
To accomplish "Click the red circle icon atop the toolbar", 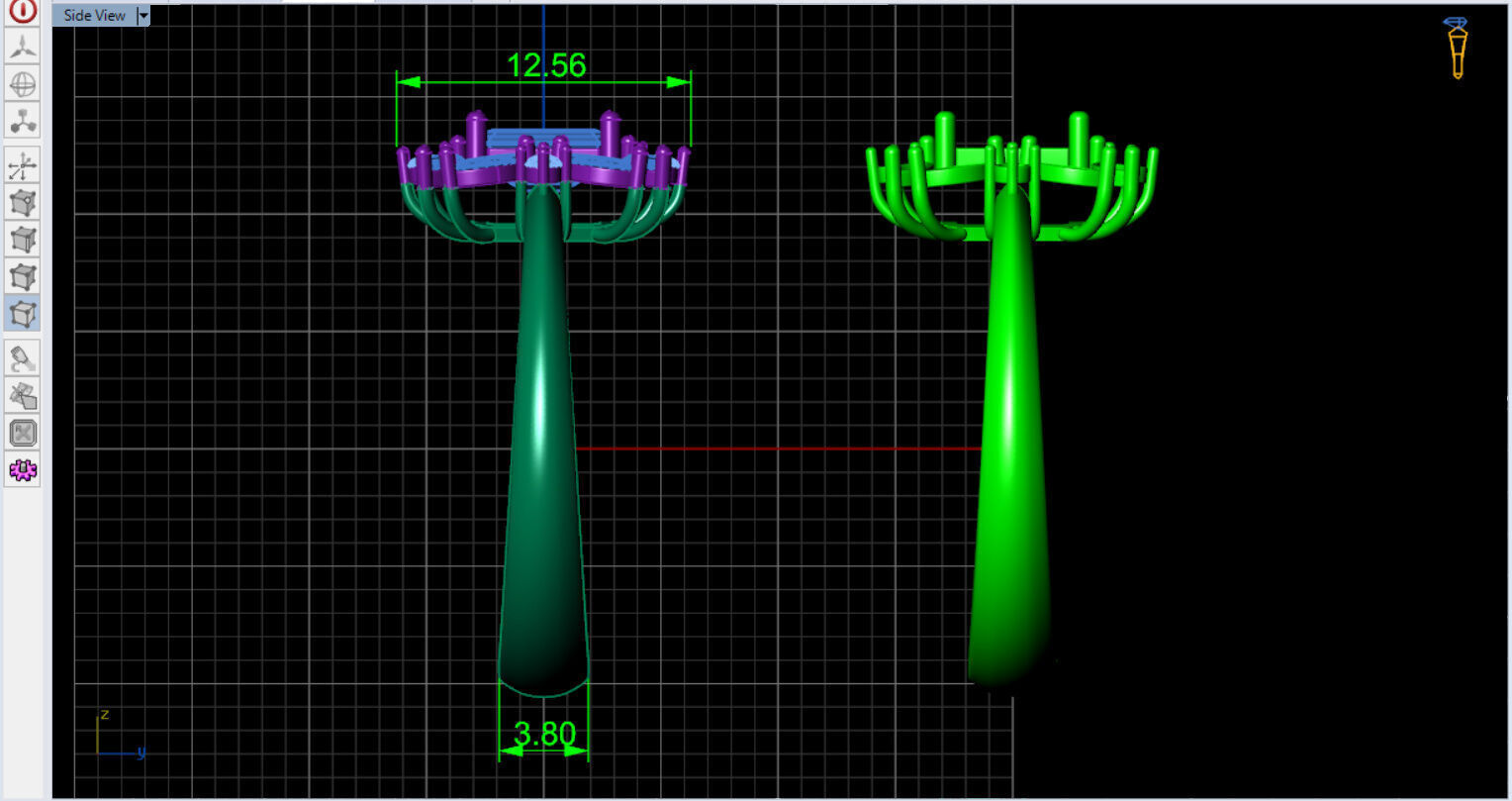I will coord(23,12).
